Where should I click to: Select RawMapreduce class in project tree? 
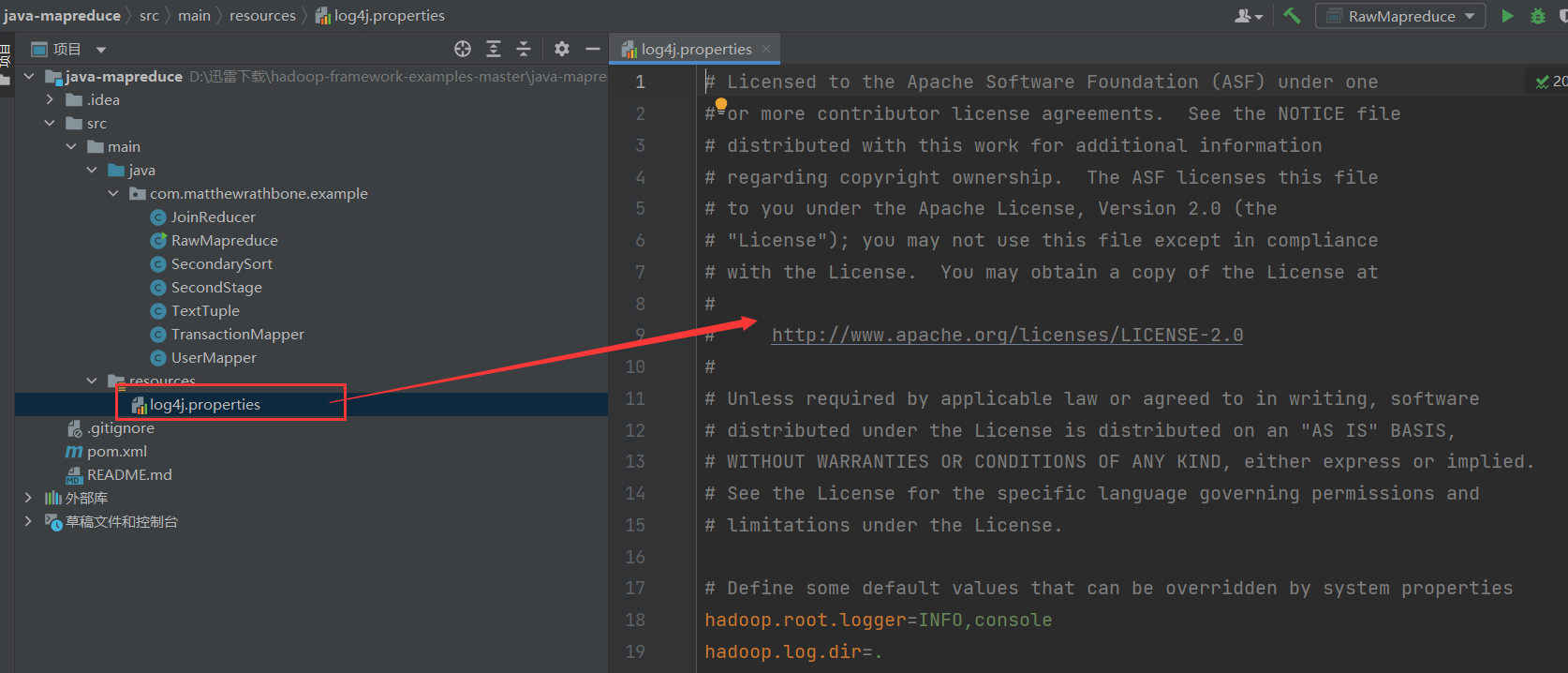click(x=224, y=240)
